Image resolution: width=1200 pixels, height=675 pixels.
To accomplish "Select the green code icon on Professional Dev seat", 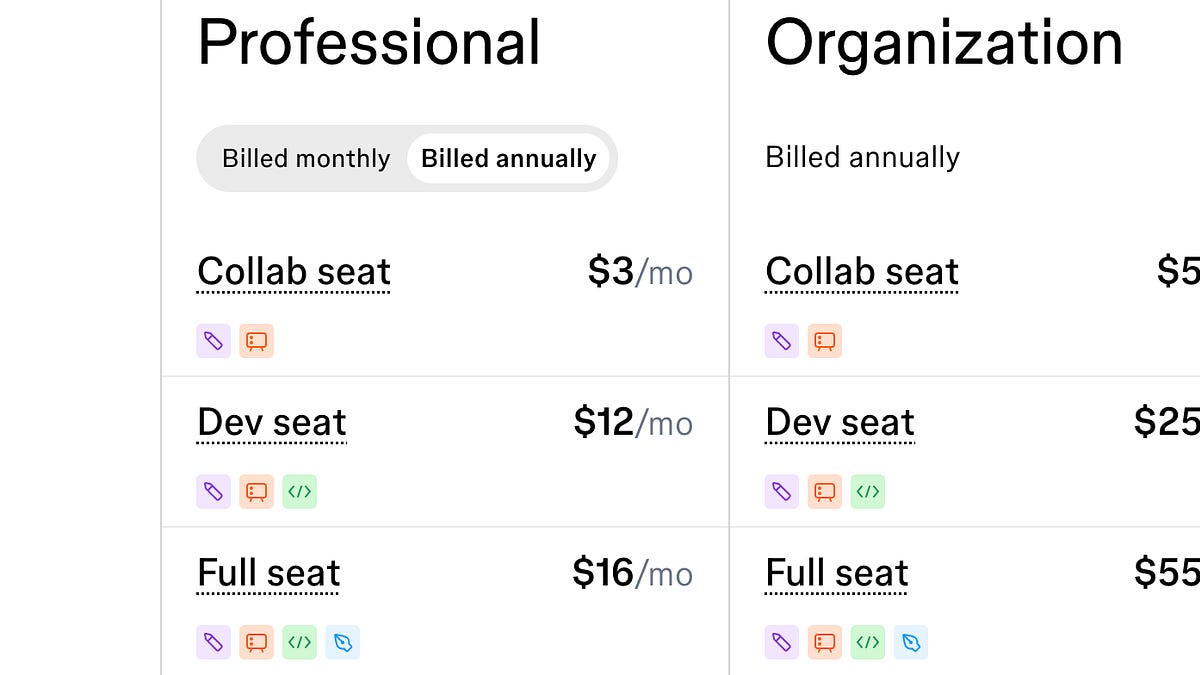I will click(299, 491).
